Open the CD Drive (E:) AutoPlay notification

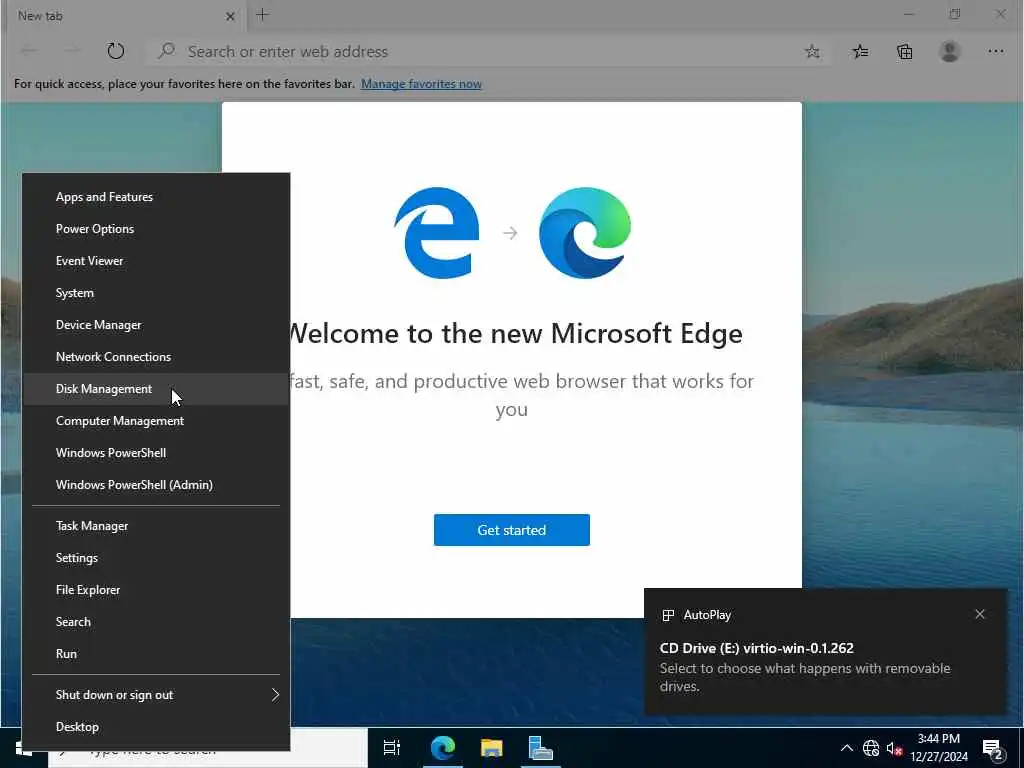pos(825,652)
